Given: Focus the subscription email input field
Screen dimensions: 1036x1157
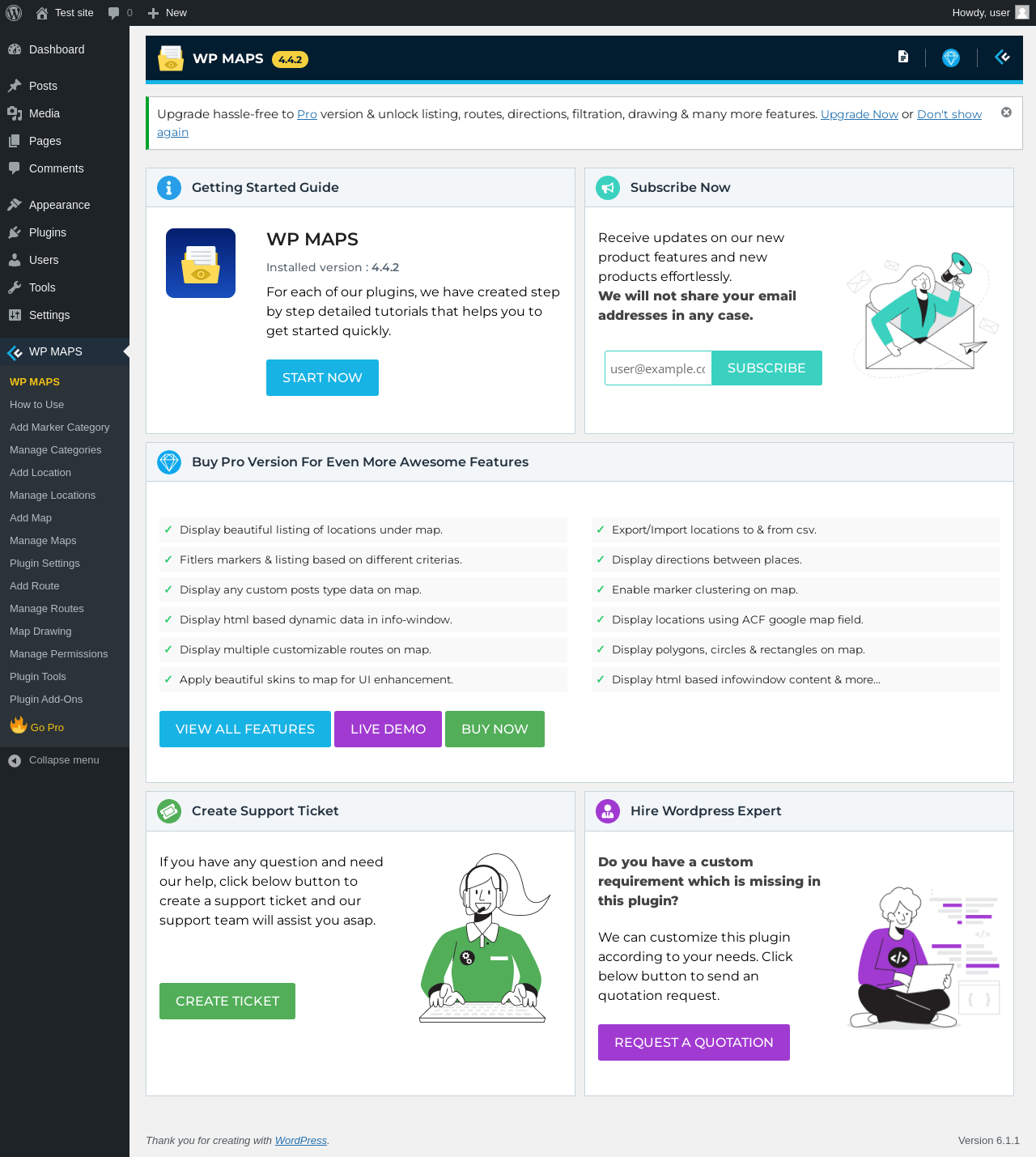Looking at the screenshot, I should tap(658, 368).
